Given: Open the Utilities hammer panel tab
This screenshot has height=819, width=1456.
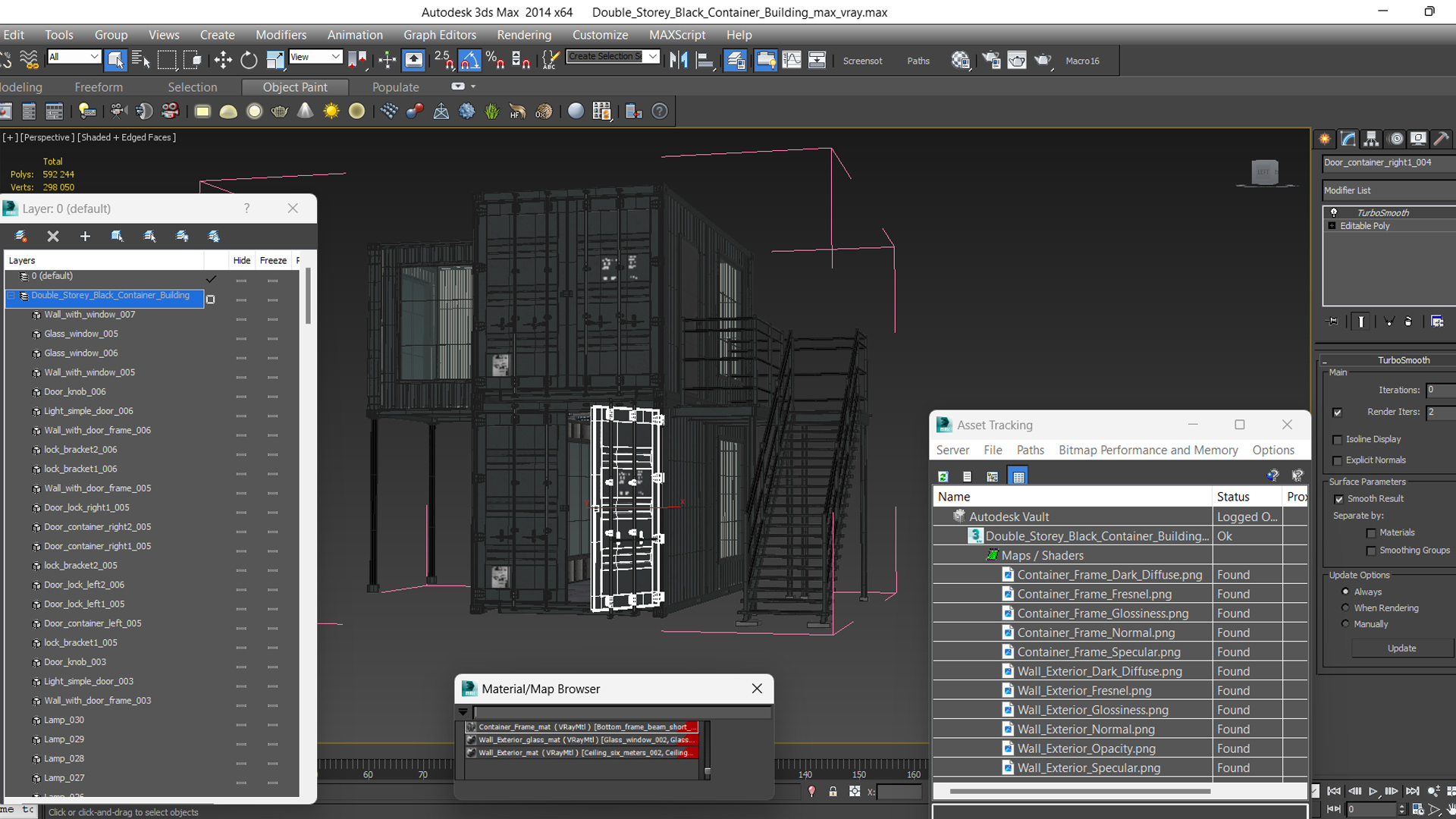Looking at the screenshot, I should pyautogui.click(x=1442, y=139).
